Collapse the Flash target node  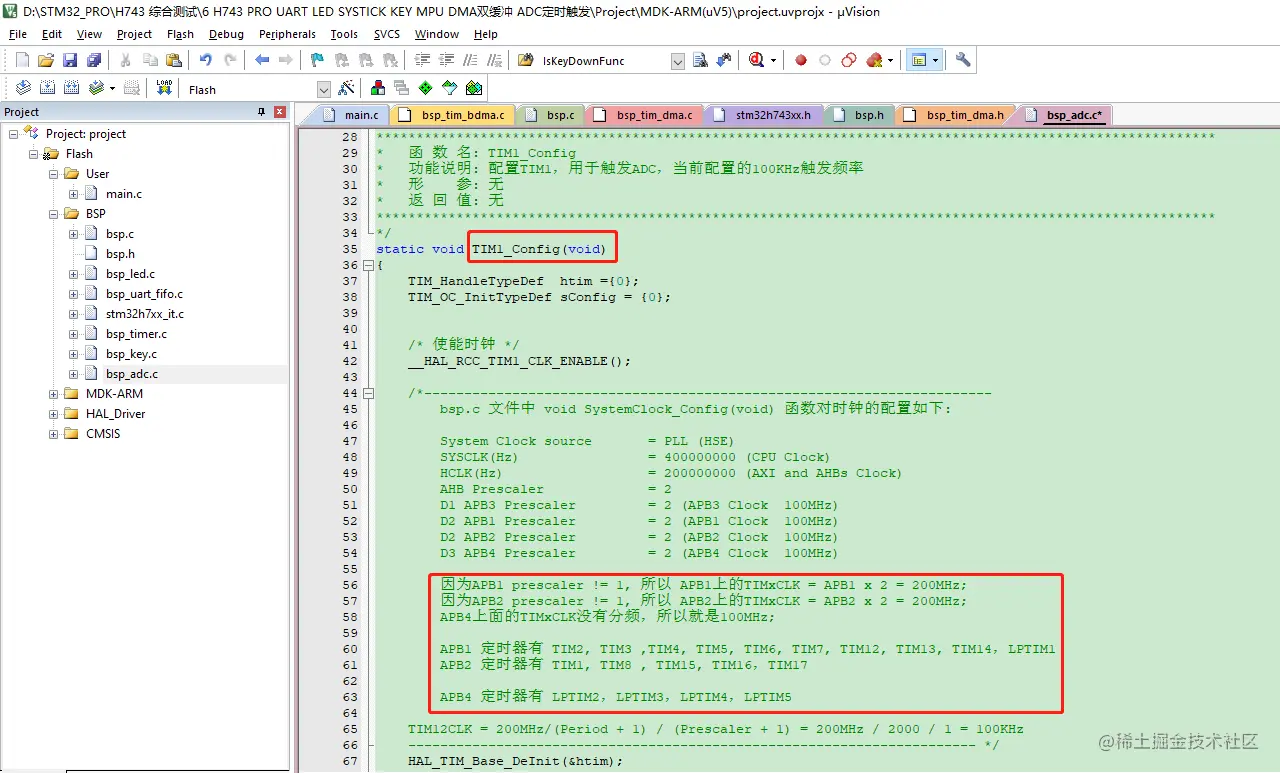click(x=33, y=154)
